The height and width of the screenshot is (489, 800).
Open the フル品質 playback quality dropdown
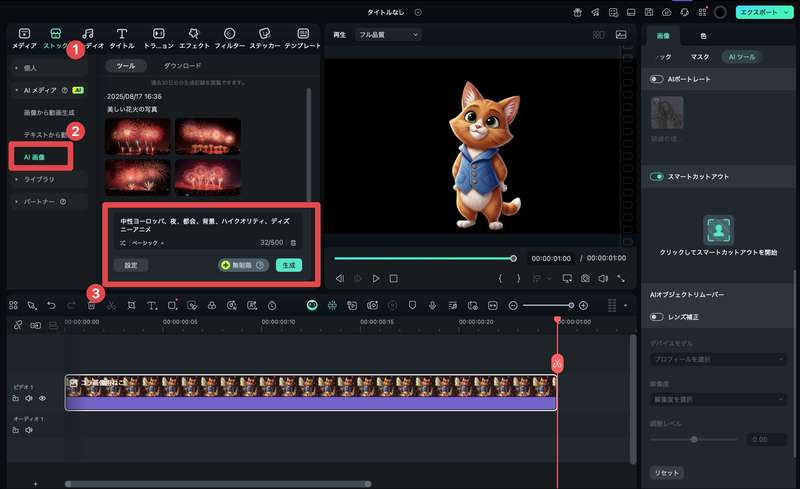tap(388, 35)
